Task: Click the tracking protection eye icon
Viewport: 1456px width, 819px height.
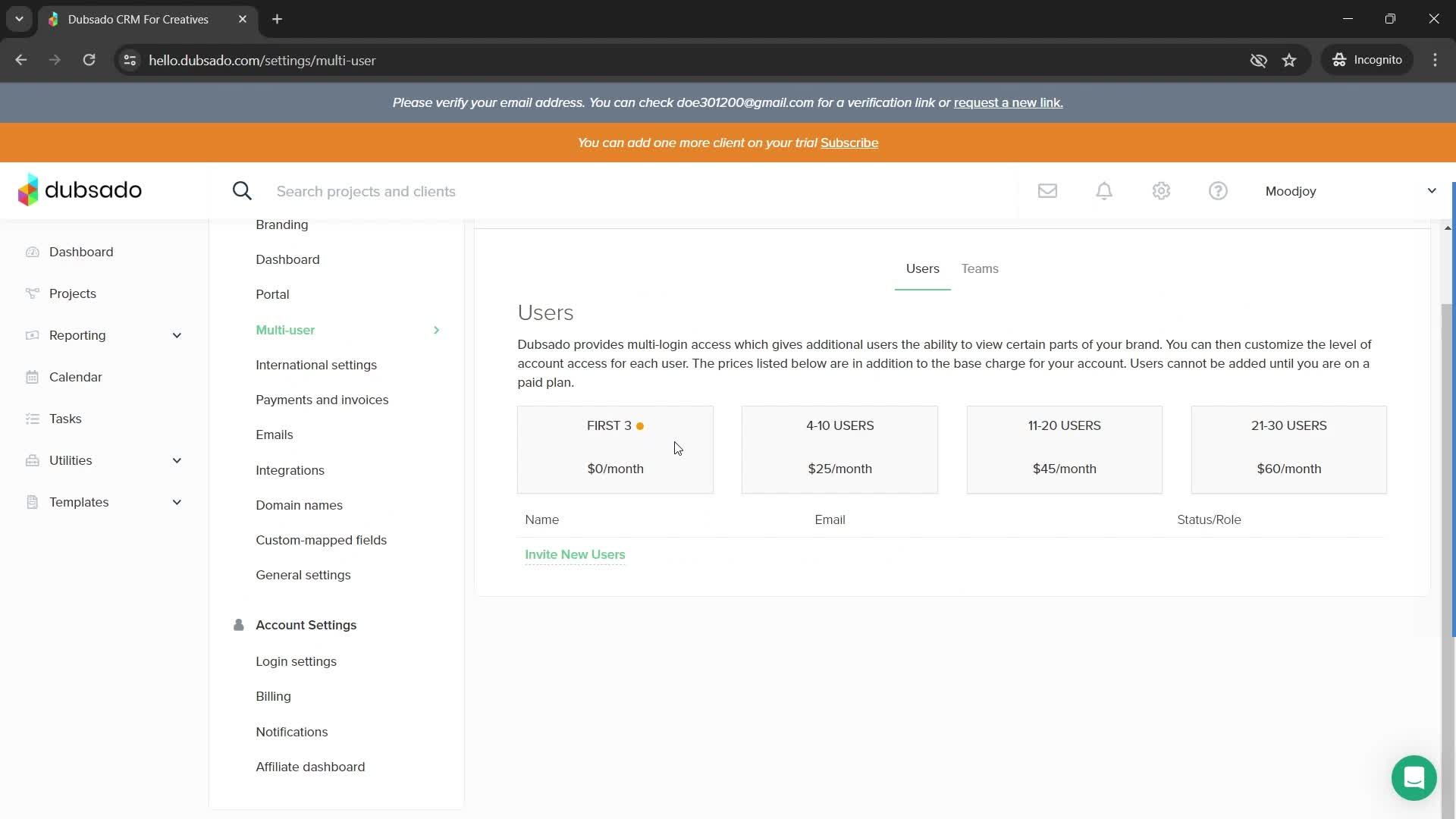Action: pyautogui.click(x=1258, y=60)
